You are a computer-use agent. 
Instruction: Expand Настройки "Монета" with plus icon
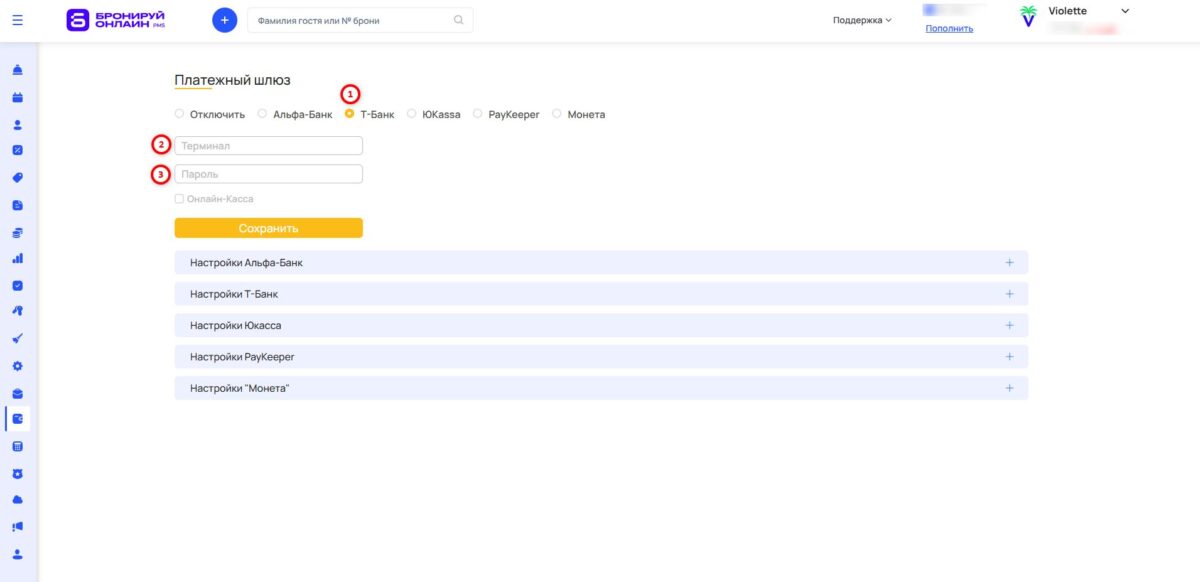click(x=1009, y=388)
